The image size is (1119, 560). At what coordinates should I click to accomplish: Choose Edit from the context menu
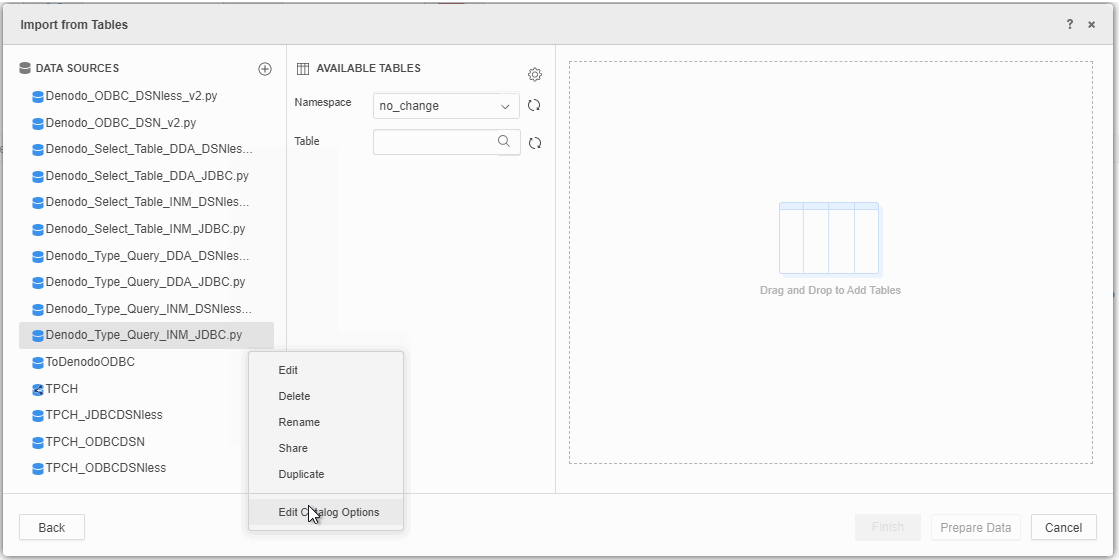pyautogui.click(x=288, y=370)
